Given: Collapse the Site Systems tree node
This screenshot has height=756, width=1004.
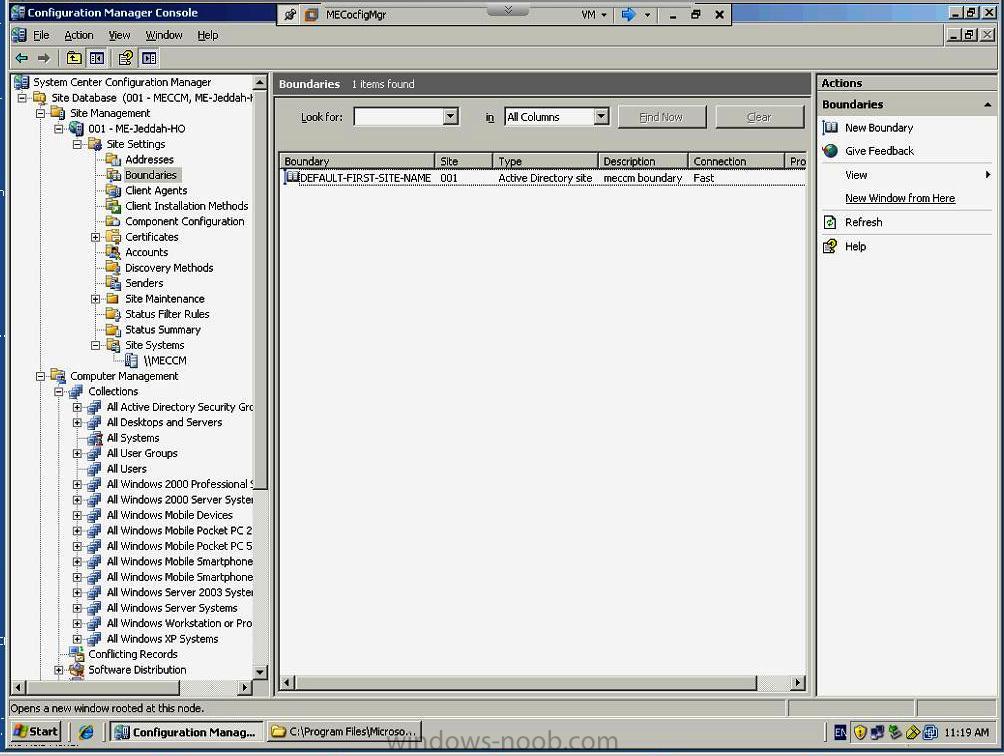Looking at the screenshot, I should click(95, 345).
